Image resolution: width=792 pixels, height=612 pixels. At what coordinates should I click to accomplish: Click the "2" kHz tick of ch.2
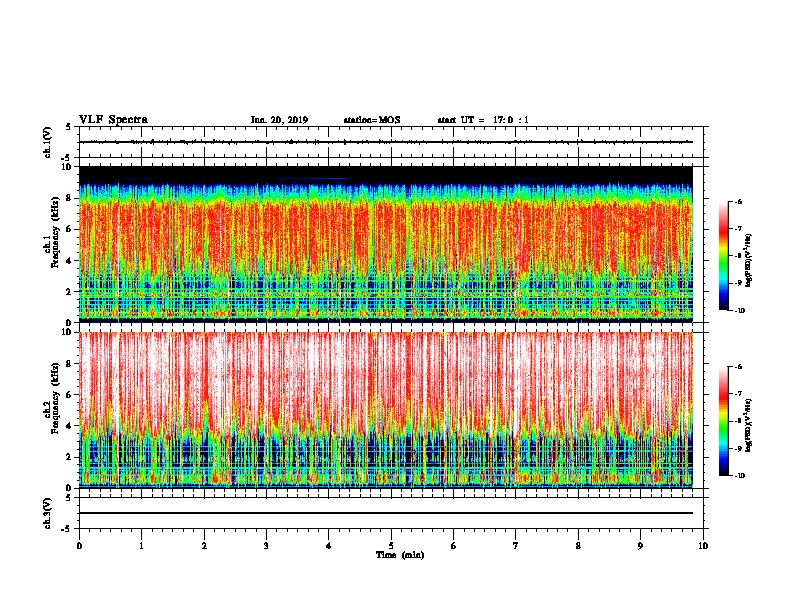(71, 457)
